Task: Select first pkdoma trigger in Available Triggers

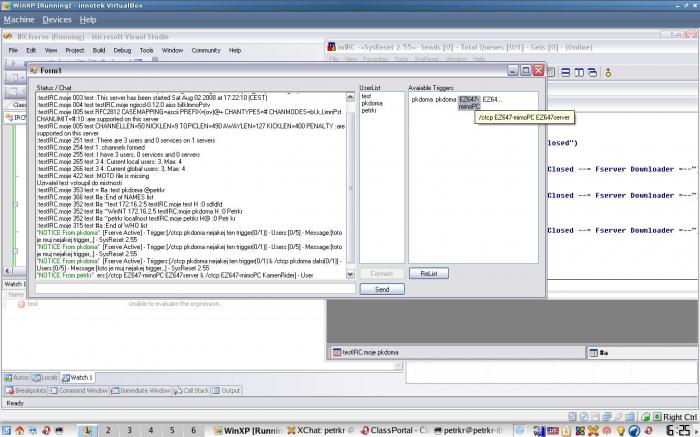Action: [422, 100]
